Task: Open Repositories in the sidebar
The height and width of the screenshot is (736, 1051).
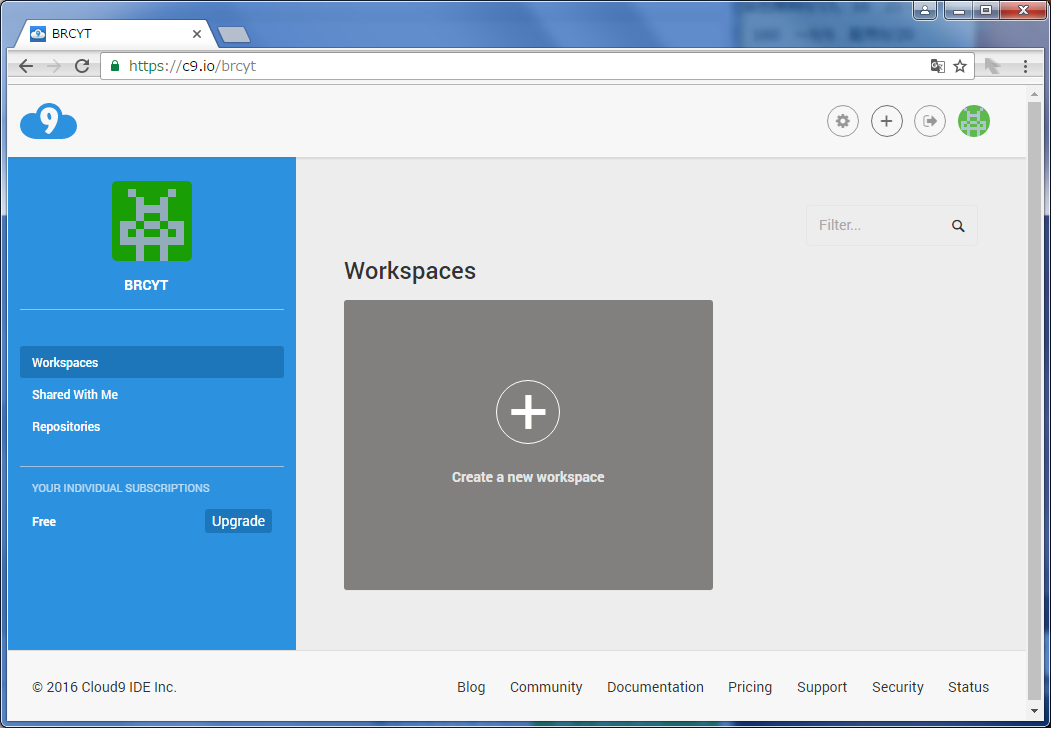Action: [66, 427]
